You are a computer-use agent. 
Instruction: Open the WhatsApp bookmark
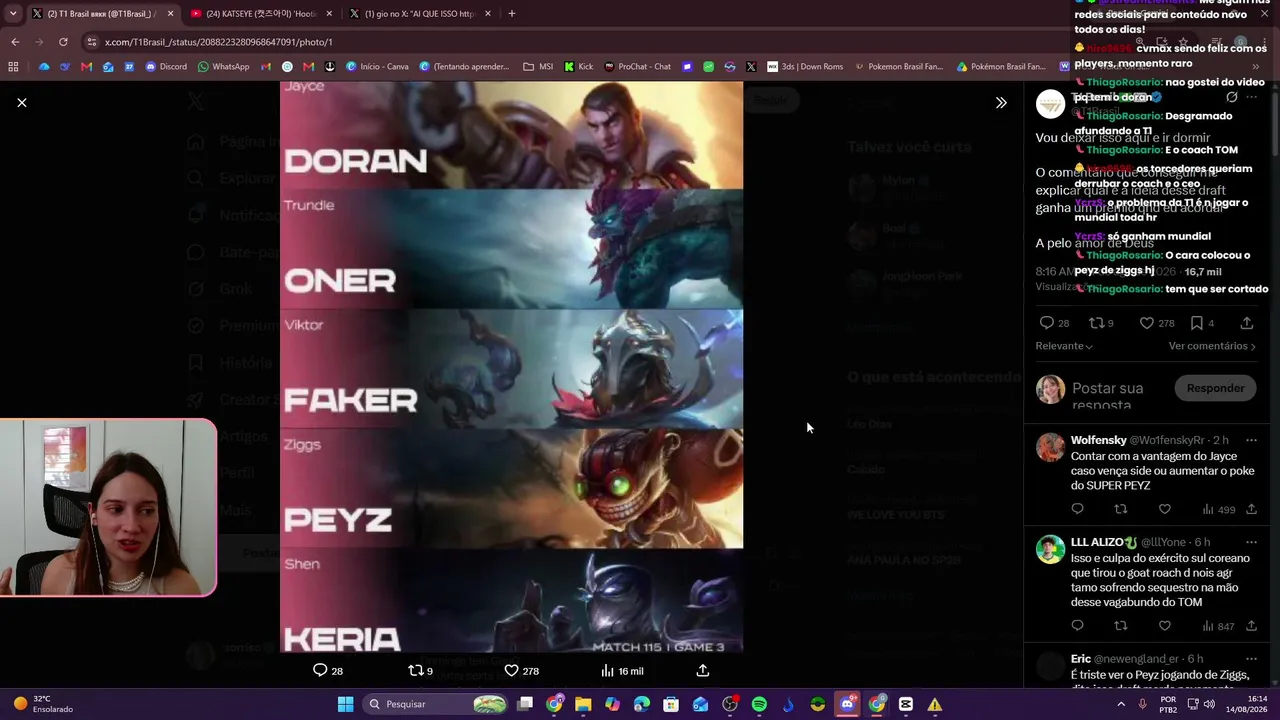(x=223, y=67)
